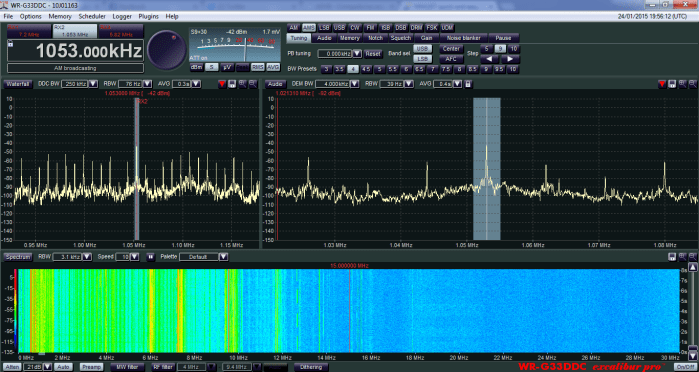Toggle the Preamp button
Screen dimensions: 699x372
(x=91, y=367)
